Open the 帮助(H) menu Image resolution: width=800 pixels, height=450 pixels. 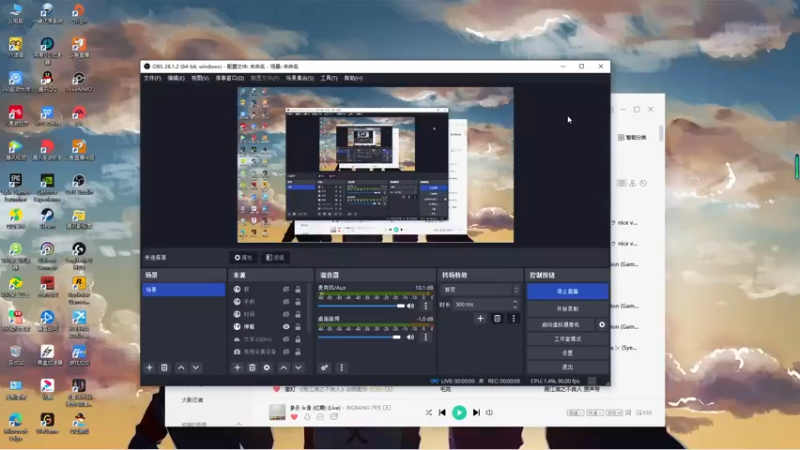click(x=353, y=78)
